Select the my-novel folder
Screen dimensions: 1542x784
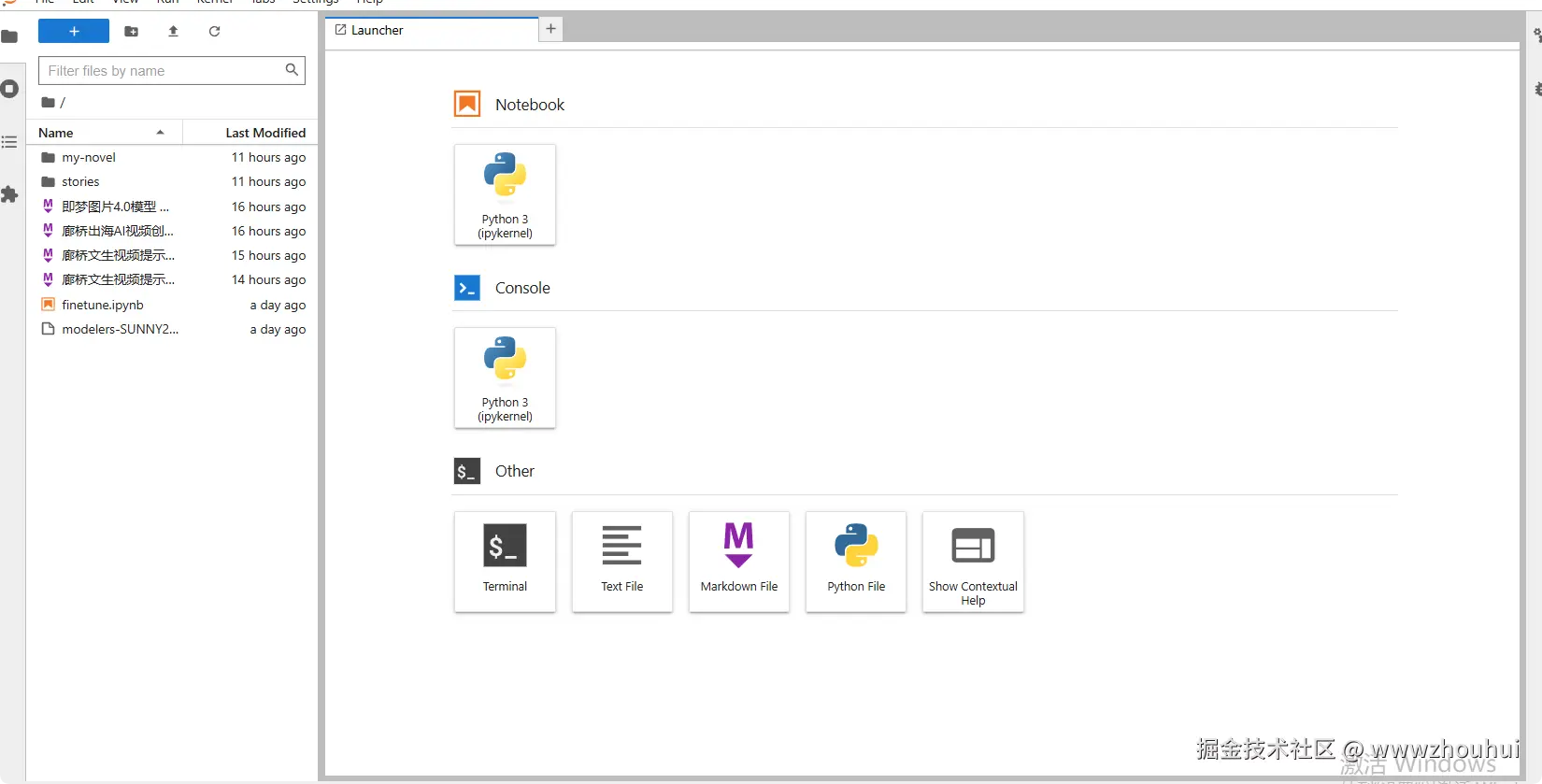(172, 157)
